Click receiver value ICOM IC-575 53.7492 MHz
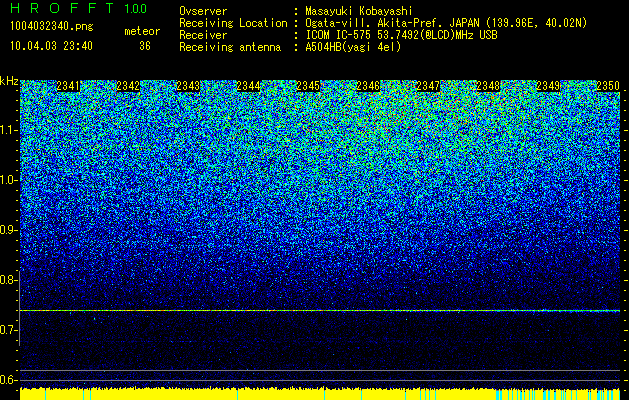Image resolution: width=629 pixels, height=400 pixels. (401, 35)
